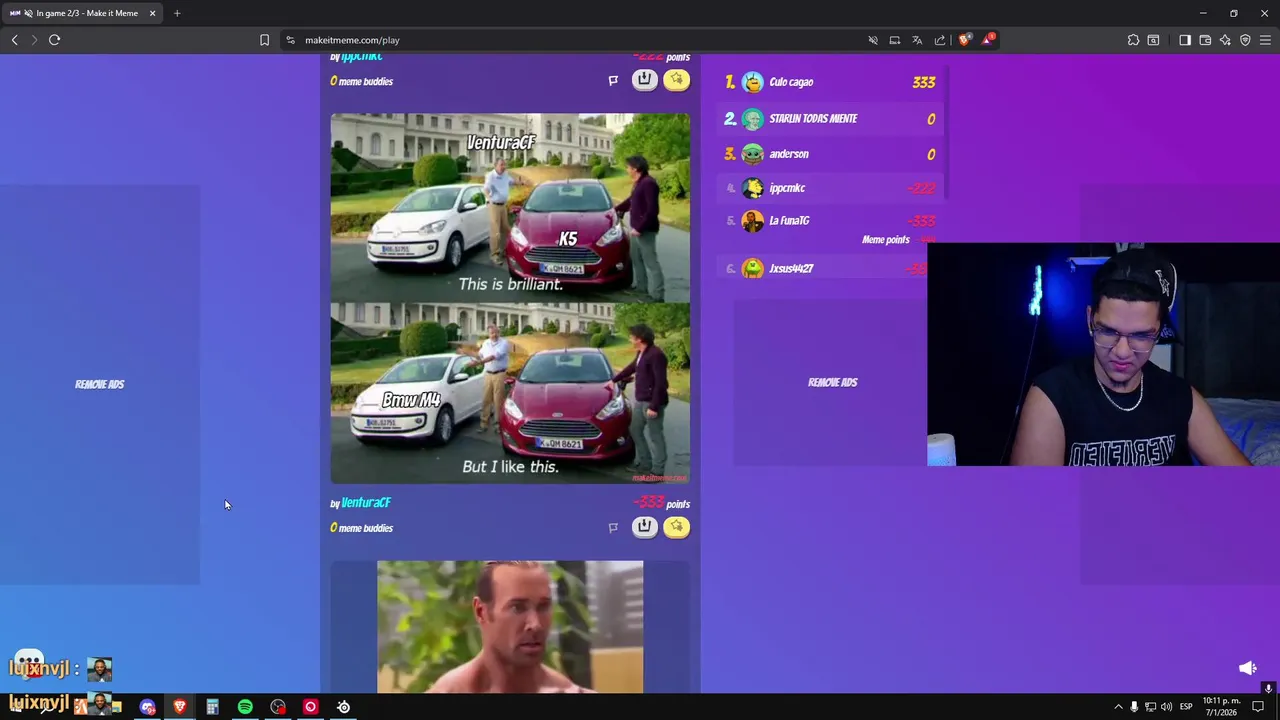Bookmark this page using bookmark icon
1280x720 pixels.
[264, 40]
